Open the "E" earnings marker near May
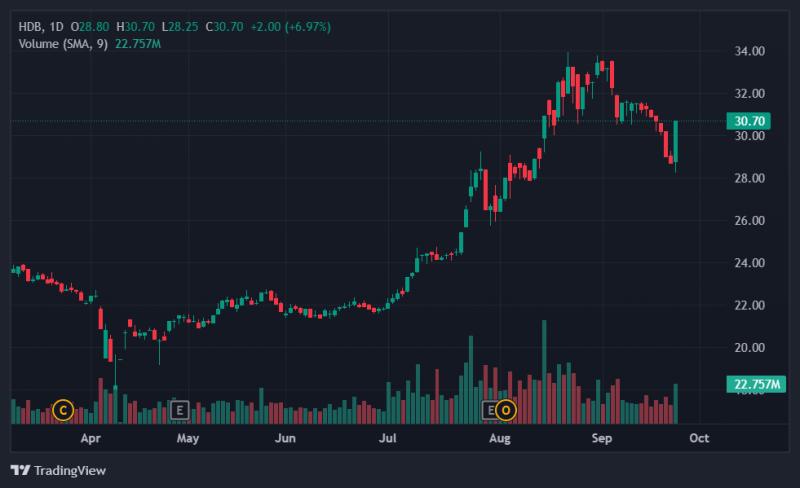800x488 pixels. (x=179, y=410)
